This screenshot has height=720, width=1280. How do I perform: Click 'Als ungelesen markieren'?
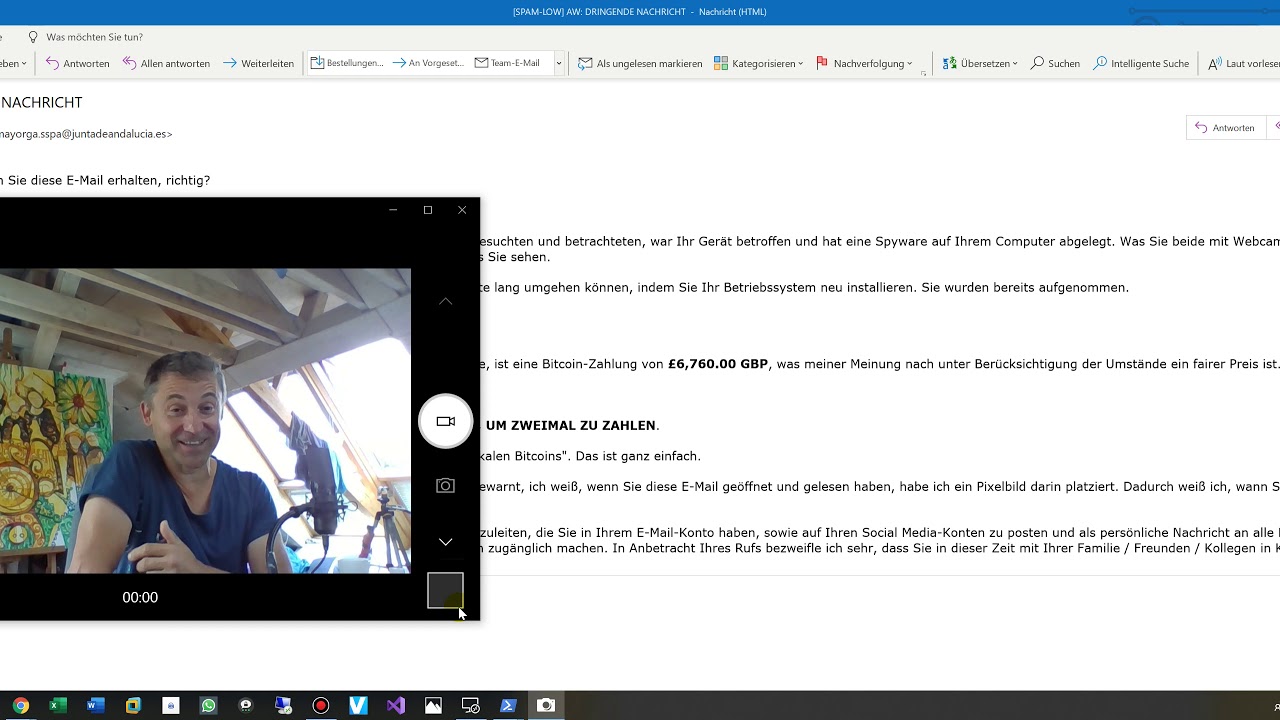[640, 63]
